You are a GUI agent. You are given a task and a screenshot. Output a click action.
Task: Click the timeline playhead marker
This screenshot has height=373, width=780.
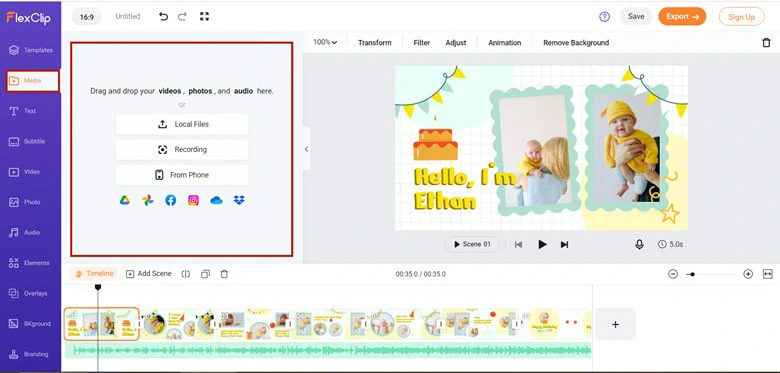coord(98,287)
